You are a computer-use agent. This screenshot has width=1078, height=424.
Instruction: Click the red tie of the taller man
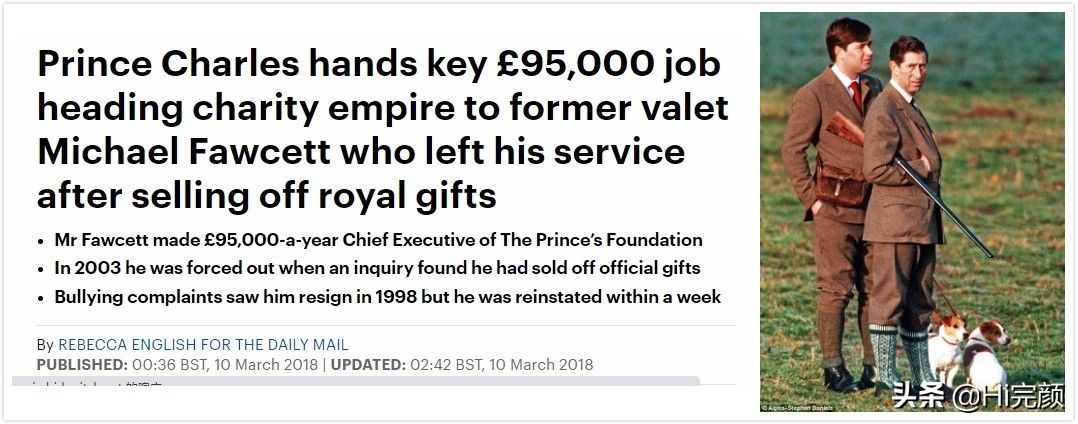(x=856, y=95)
